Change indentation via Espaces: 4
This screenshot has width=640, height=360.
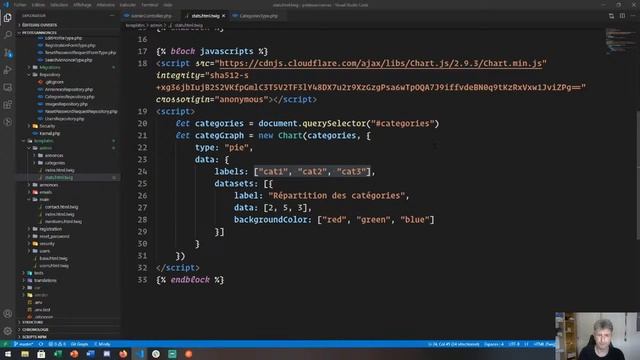coord(494,344)
